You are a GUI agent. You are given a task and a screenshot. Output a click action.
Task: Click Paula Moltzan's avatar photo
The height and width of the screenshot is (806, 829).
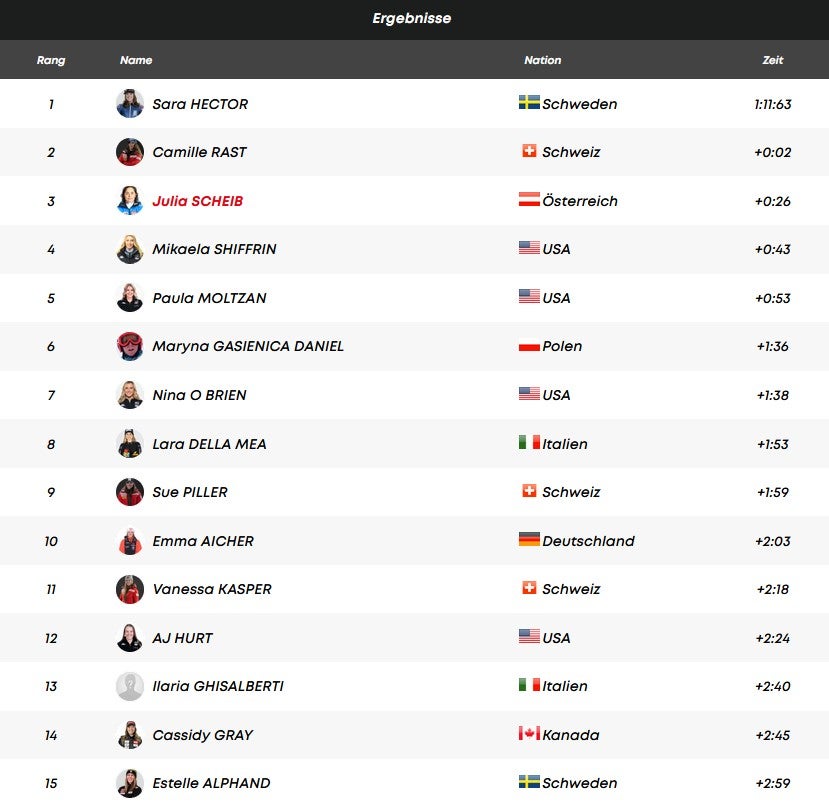(x=130, y=298)
